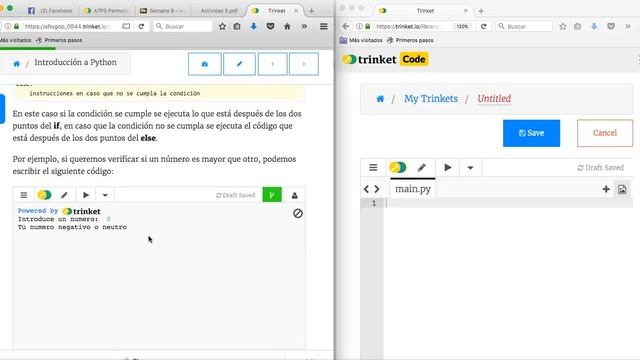Click home icon in My Trinkets breadcrumb
The height and width of the screenshot is (360, 640).
coord(380,99)
